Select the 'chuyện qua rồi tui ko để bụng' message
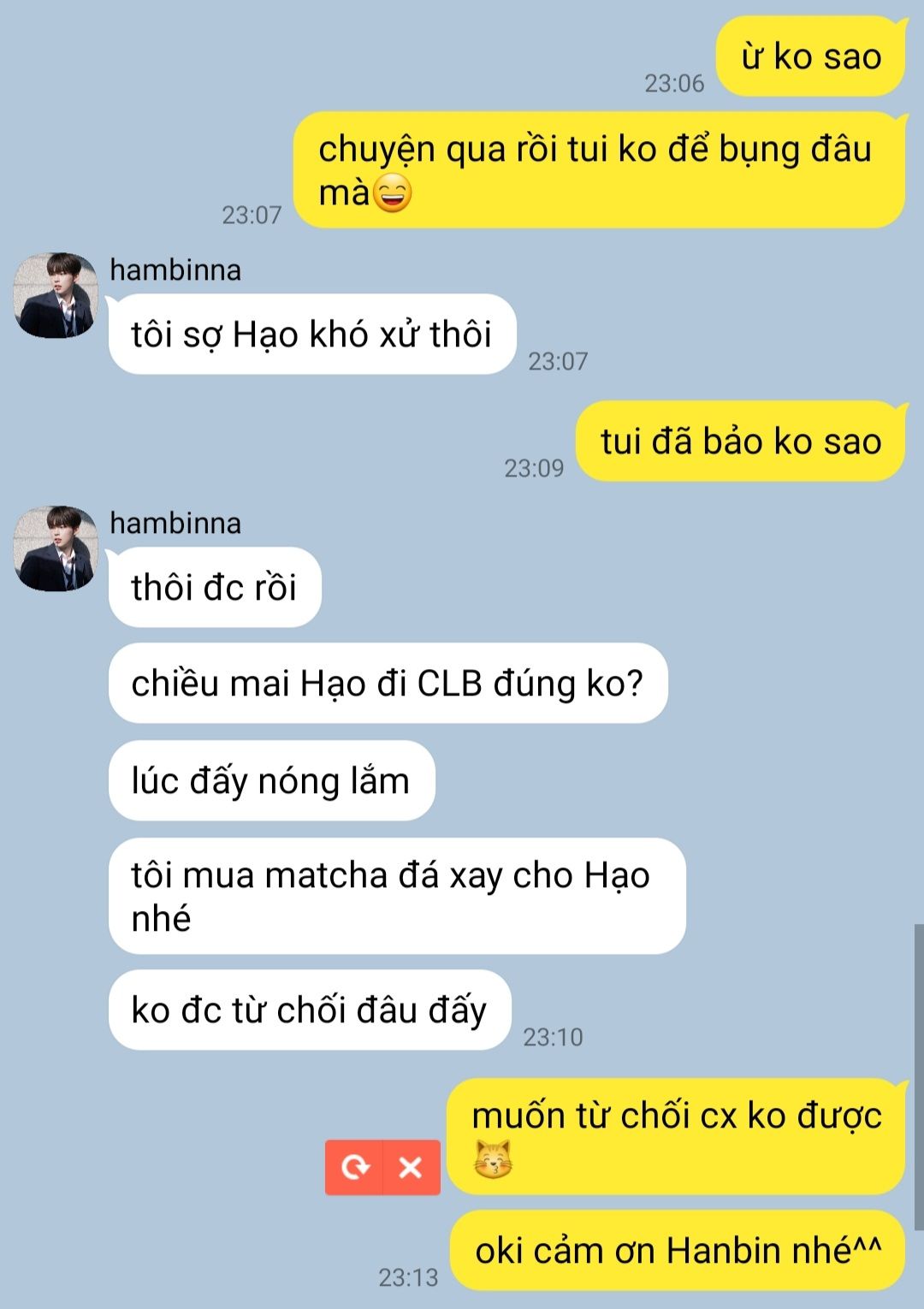Screen dimensions: 924x1309 pos(599,170)
